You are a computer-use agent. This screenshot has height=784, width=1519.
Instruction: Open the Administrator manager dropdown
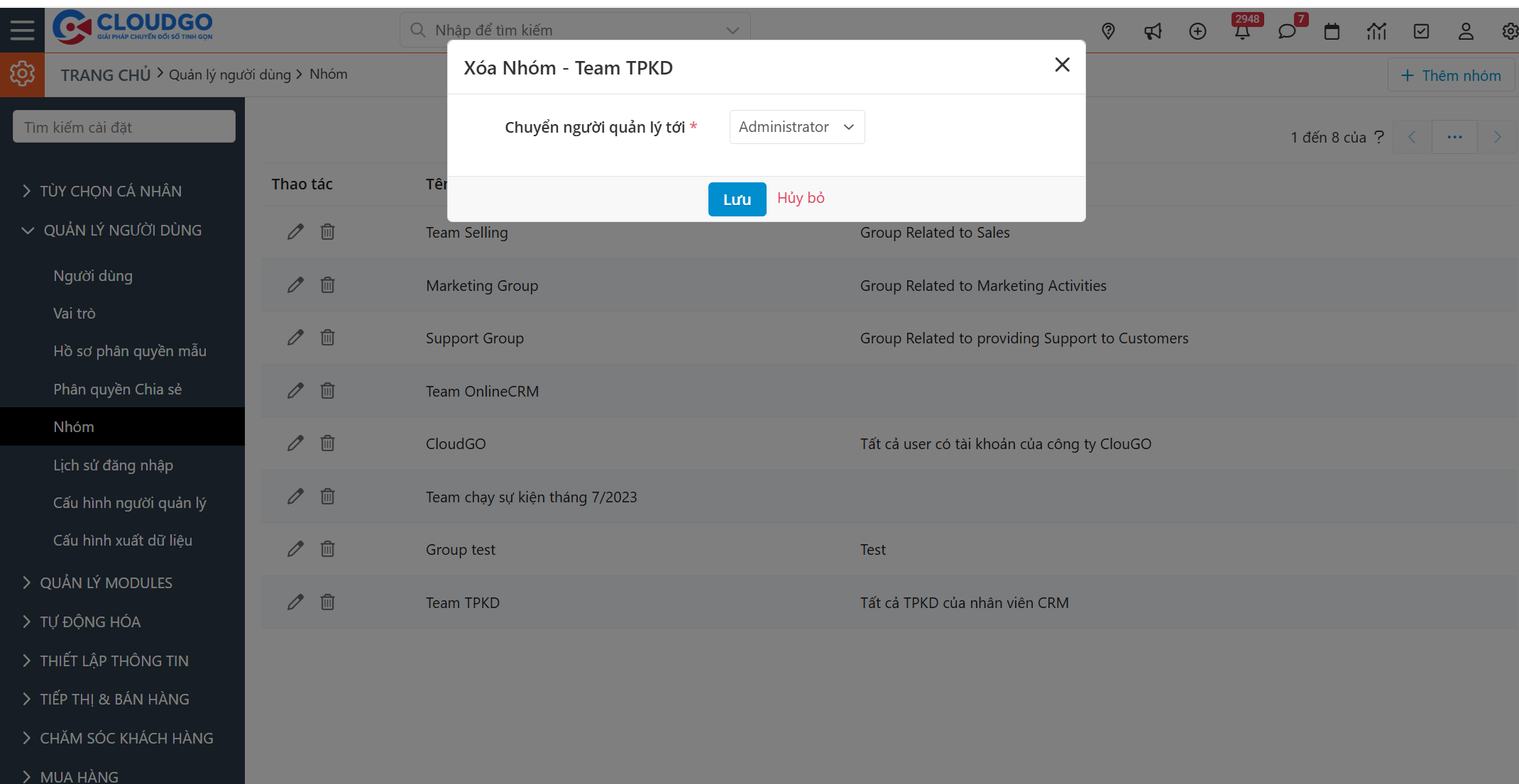pos(796,127)
